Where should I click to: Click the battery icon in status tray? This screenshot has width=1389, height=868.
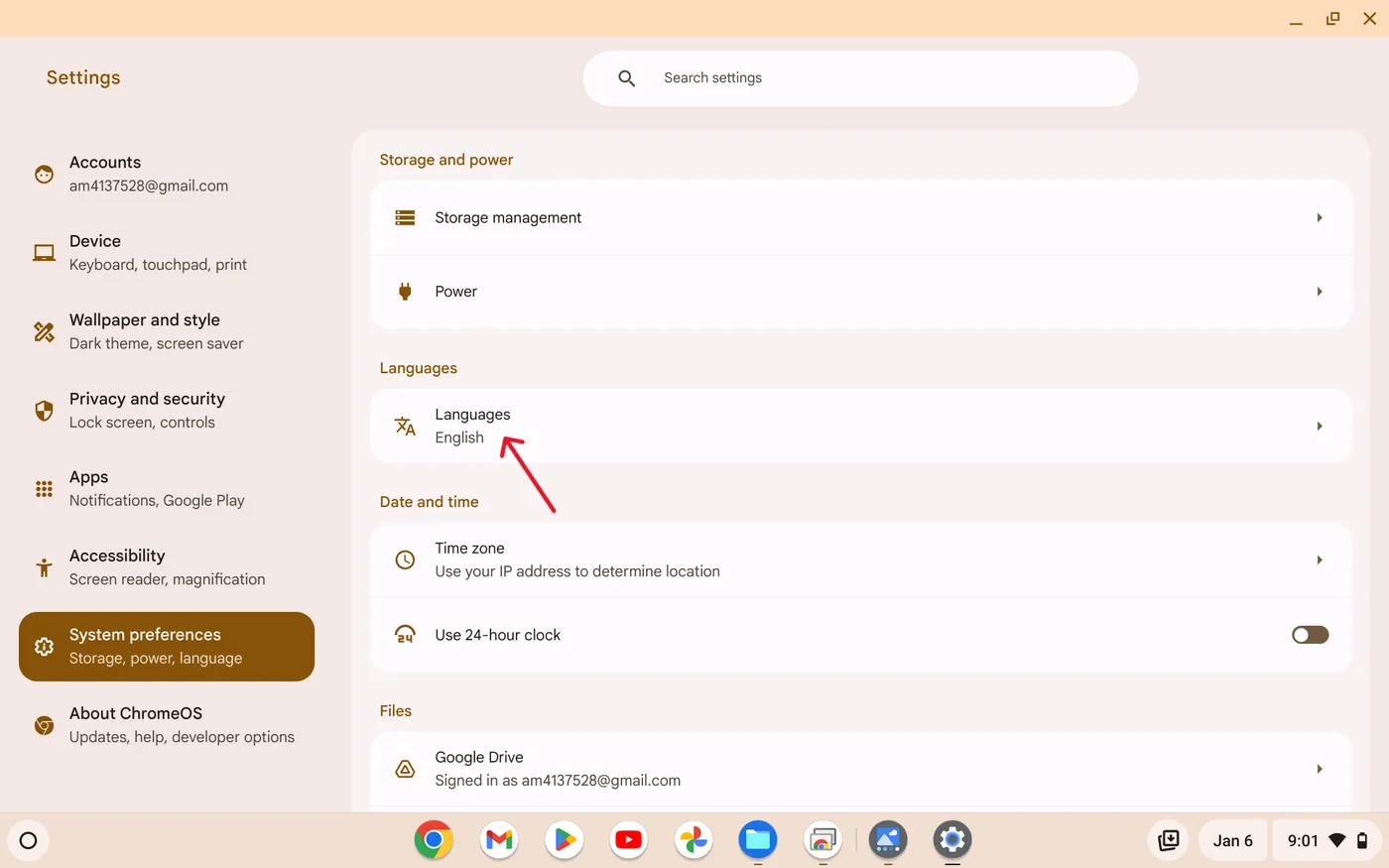[1363, 840]
